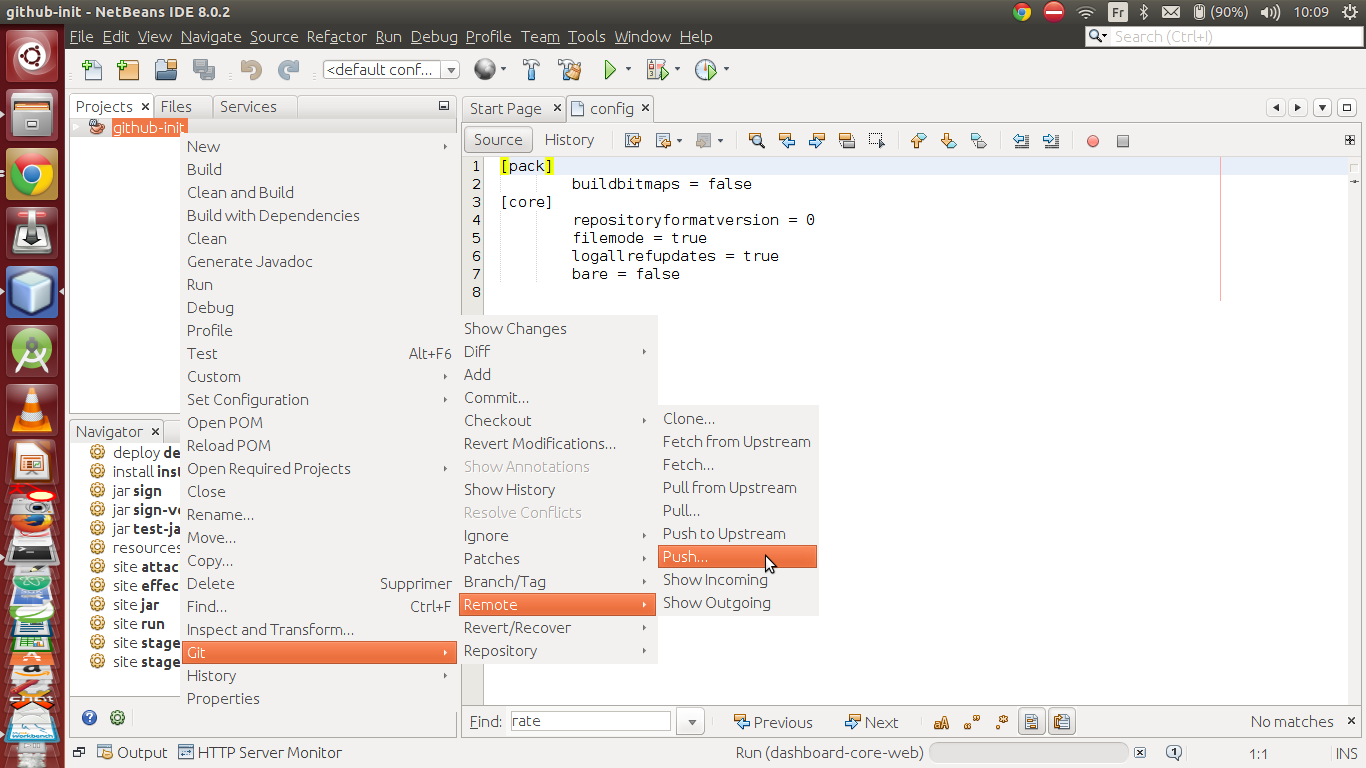Toggle Whole Words option in find bar

point(971,722)
